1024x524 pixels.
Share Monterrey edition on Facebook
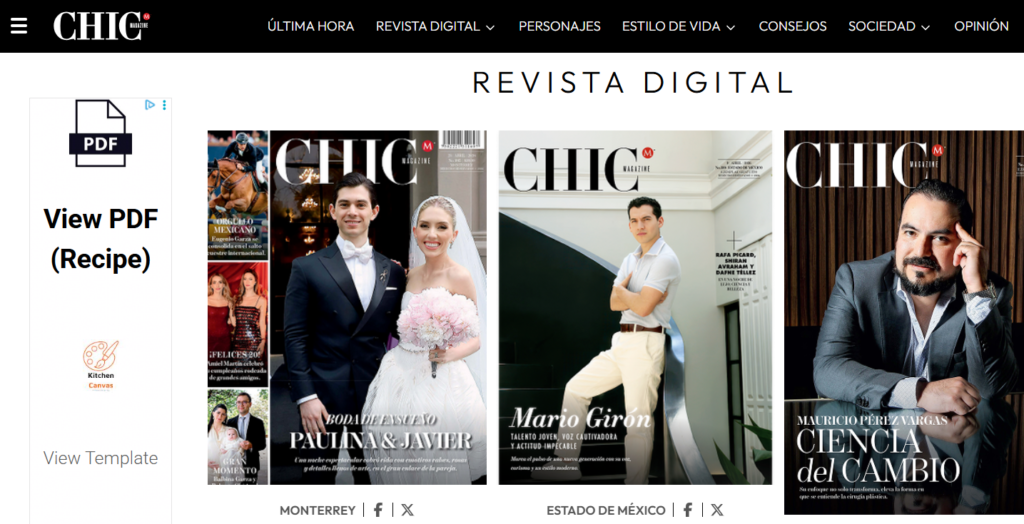click(378, 510)
